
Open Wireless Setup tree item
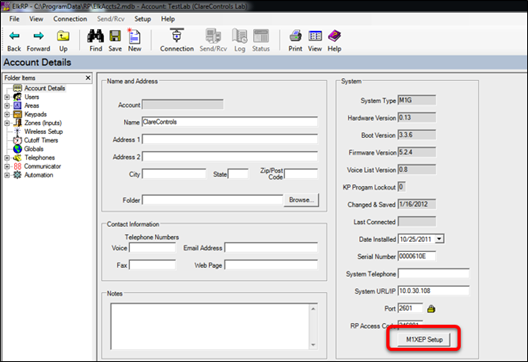pos(43,132)
